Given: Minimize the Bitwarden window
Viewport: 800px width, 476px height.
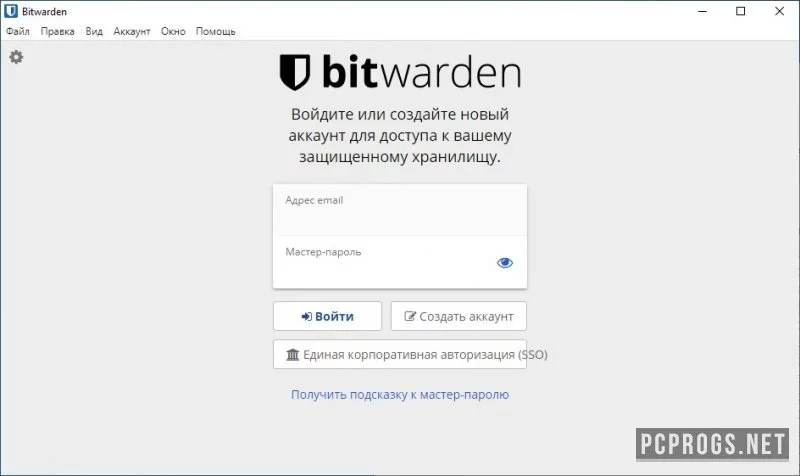Looking at the screenshot, I should tap(703, 11).
